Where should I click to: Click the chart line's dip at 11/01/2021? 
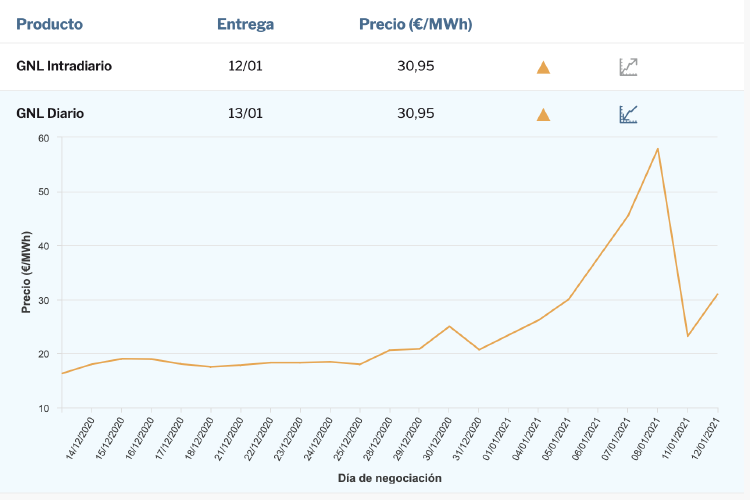click(688, 336)
